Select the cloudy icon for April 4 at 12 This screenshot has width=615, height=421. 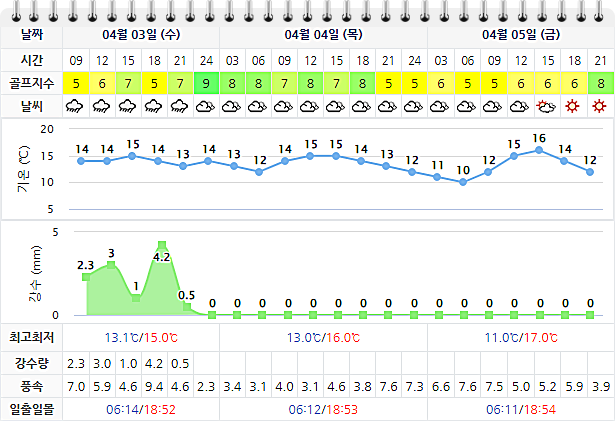pyautogui.click(x=309, y=106)
